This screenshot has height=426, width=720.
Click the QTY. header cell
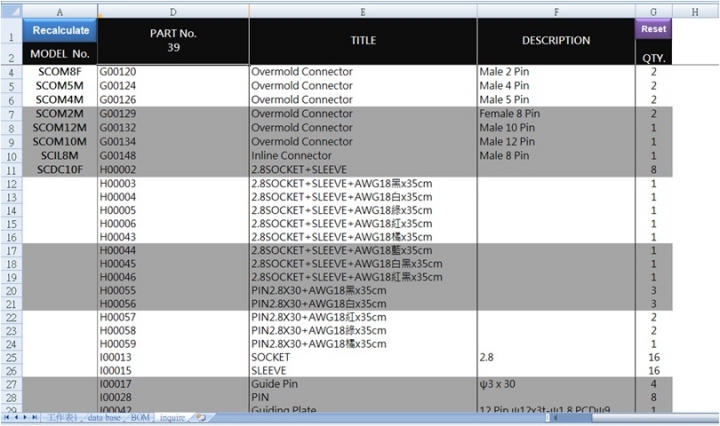(653, 57)
